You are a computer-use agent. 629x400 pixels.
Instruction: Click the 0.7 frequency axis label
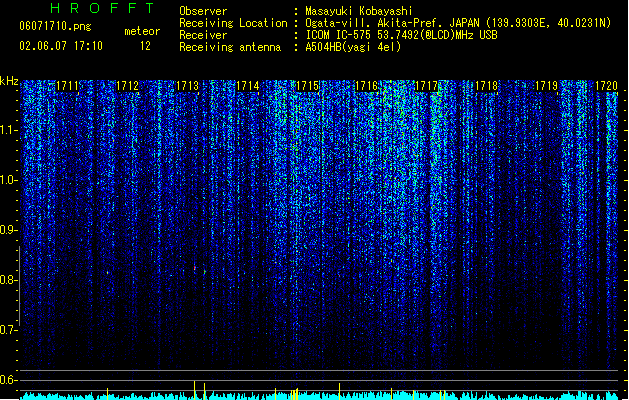(8, 330)
